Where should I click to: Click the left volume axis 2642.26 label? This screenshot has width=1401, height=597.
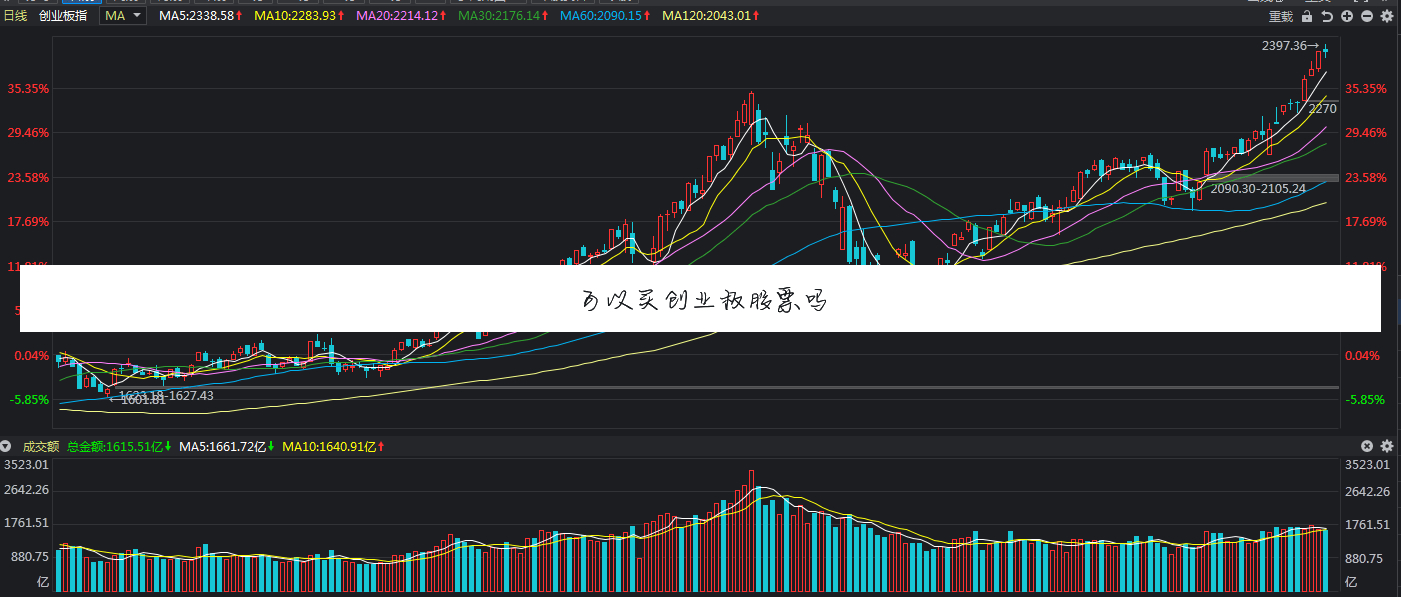(26, 491)
